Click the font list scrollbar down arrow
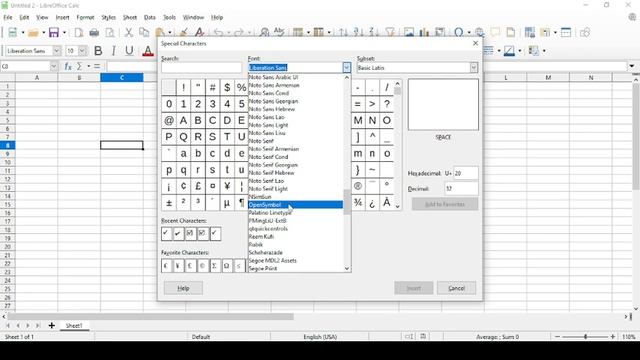 [347, 269]
